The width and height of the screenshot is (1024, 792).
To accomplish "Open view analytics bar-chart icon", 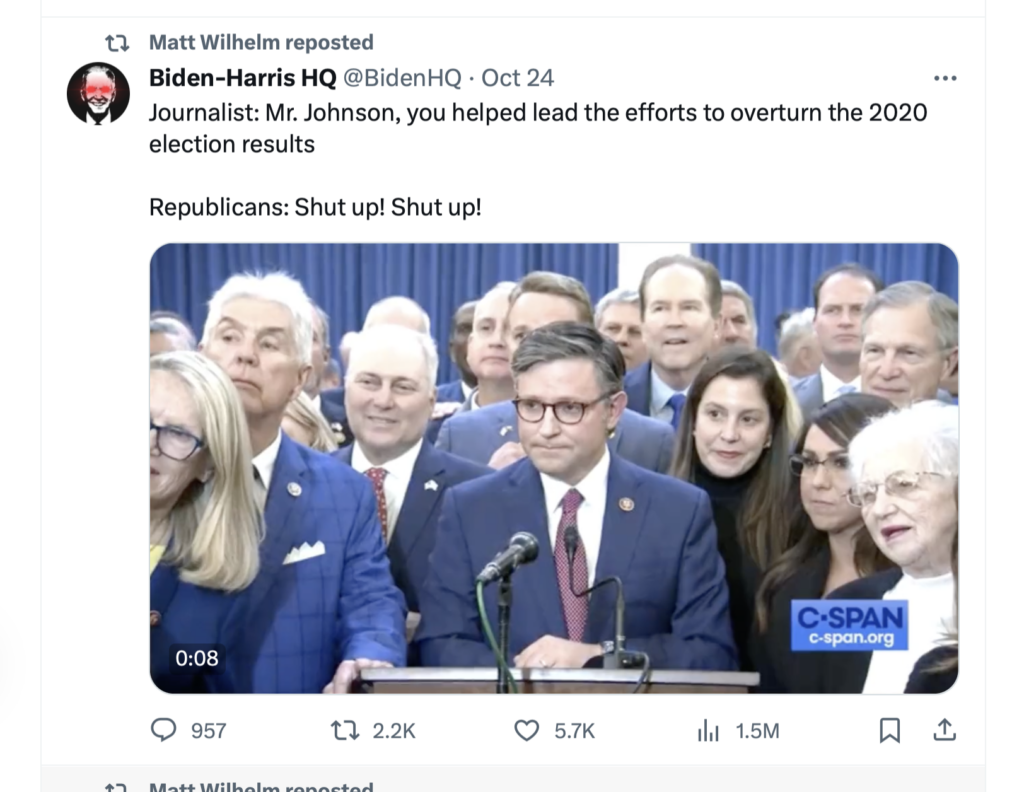I will click(x=708, y=731).
